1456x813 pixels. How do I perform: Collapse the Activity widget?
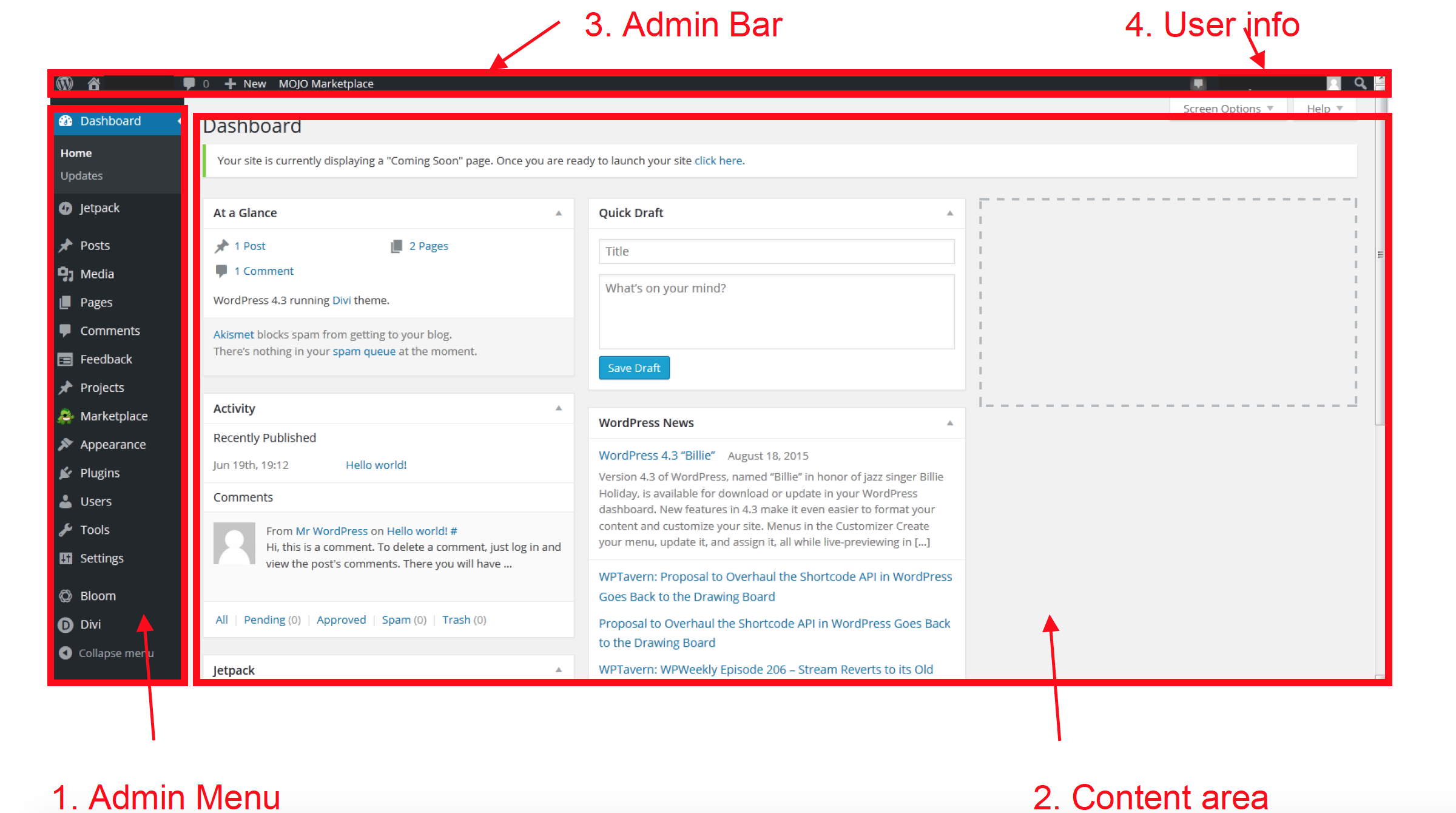(x=559, y=408)
